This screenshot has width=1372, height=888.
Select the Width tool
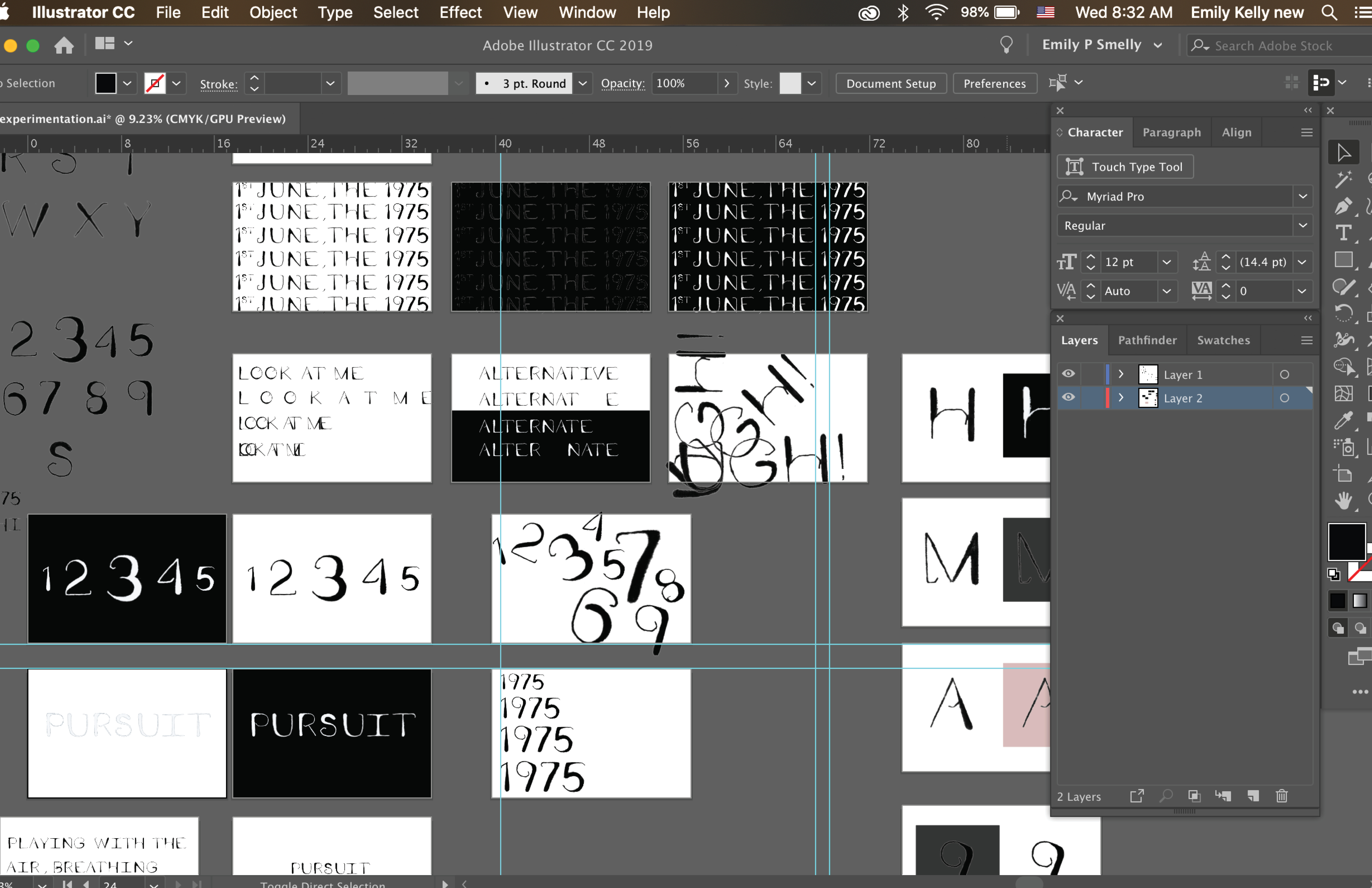click(1344, 340)
